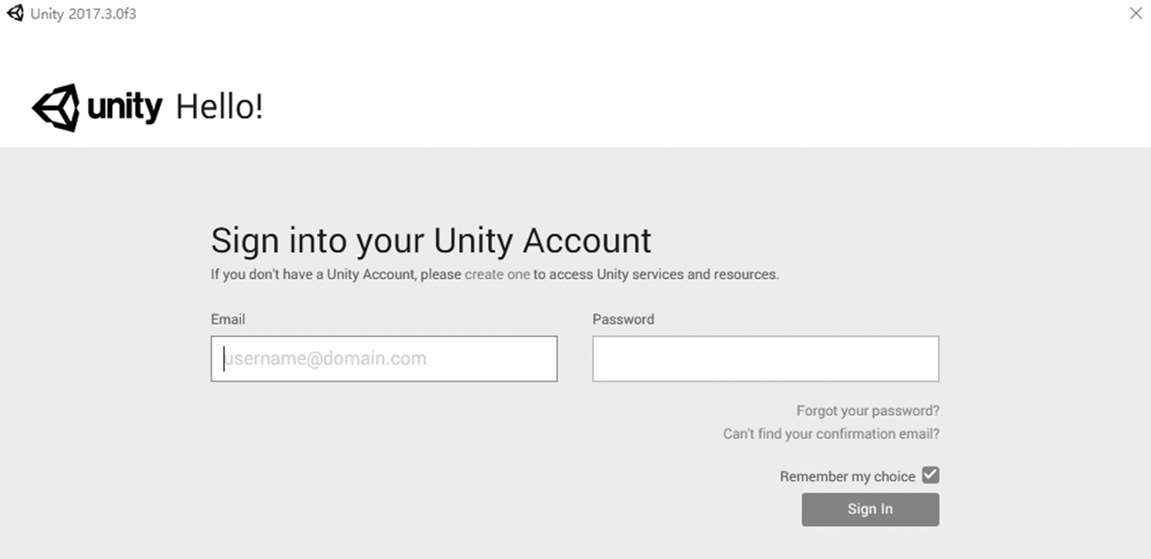Click the unity wordmark beside the cube logo
The height and width of the screenshot is (559, 1151).
[x=125, y=107]
